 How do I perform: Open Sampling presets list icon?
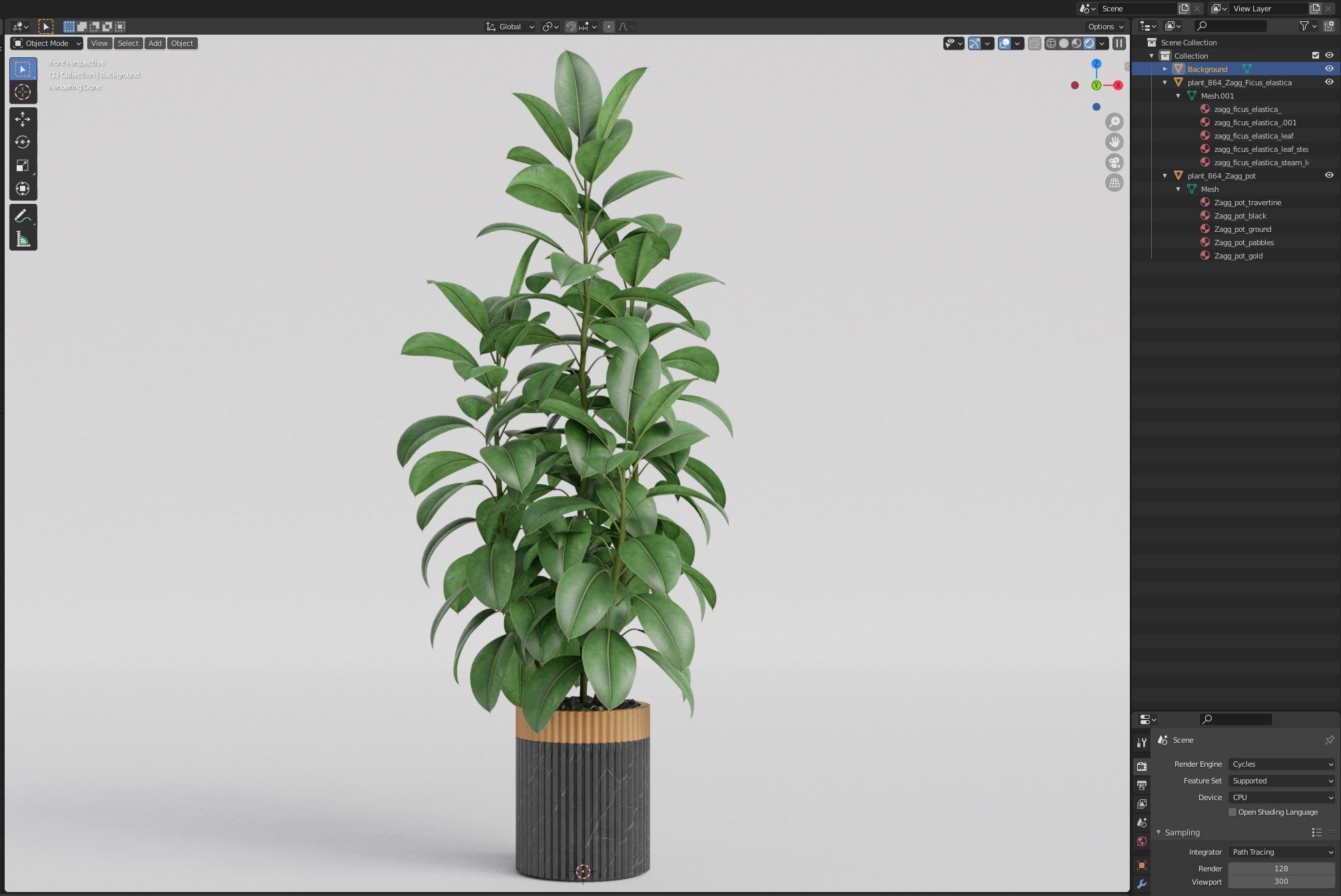tap(1316, 833)
